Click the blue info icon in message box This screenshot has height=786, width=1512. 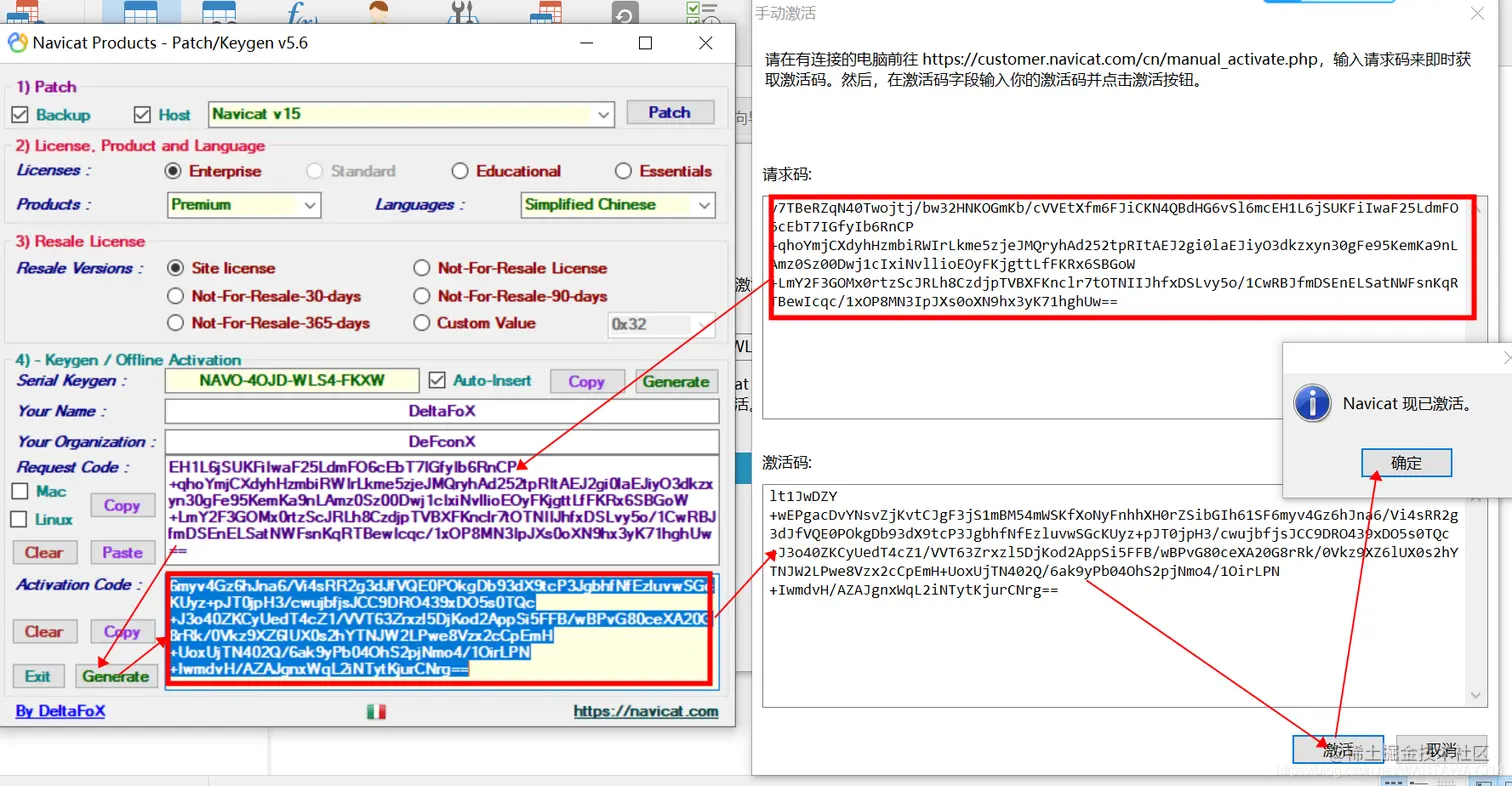coord(1312,403)
